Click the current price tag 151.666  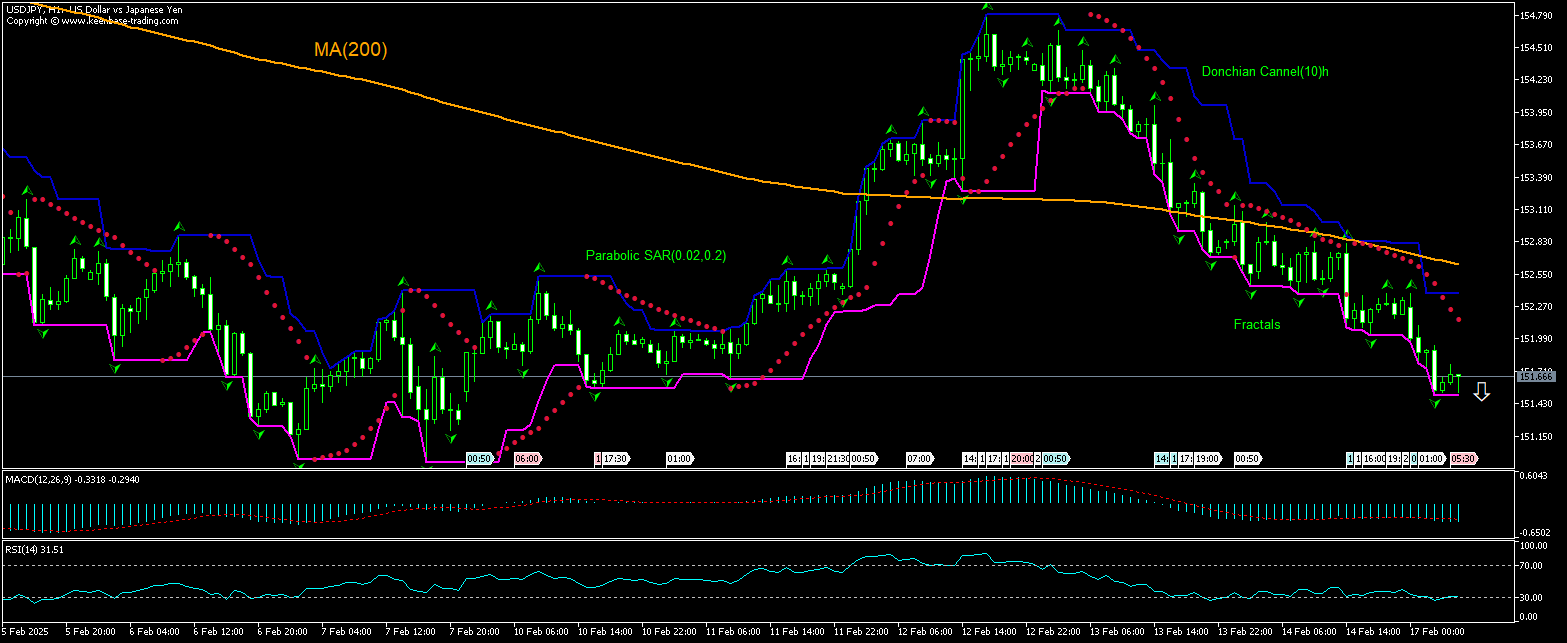coord(1536,377)
